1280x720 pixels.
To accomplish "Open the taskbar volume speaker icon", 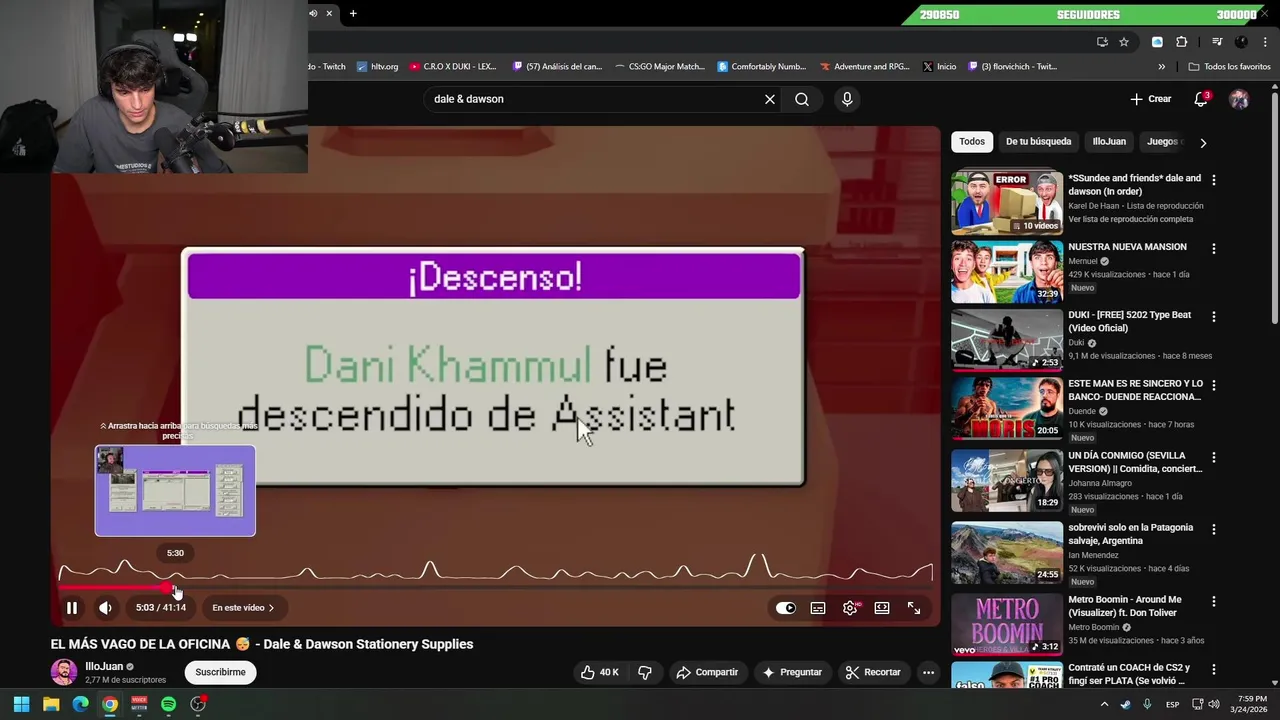I will pyautogui.click(x=1213, y=704).
